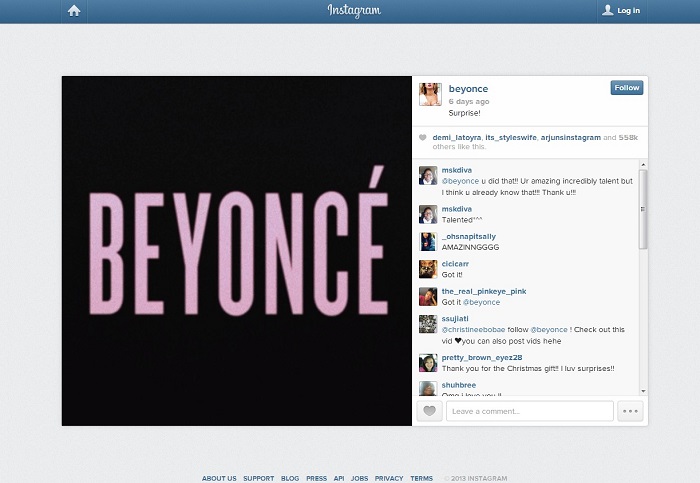
Task: Like the post with the heart button
Action: click(x=429, y=411)
